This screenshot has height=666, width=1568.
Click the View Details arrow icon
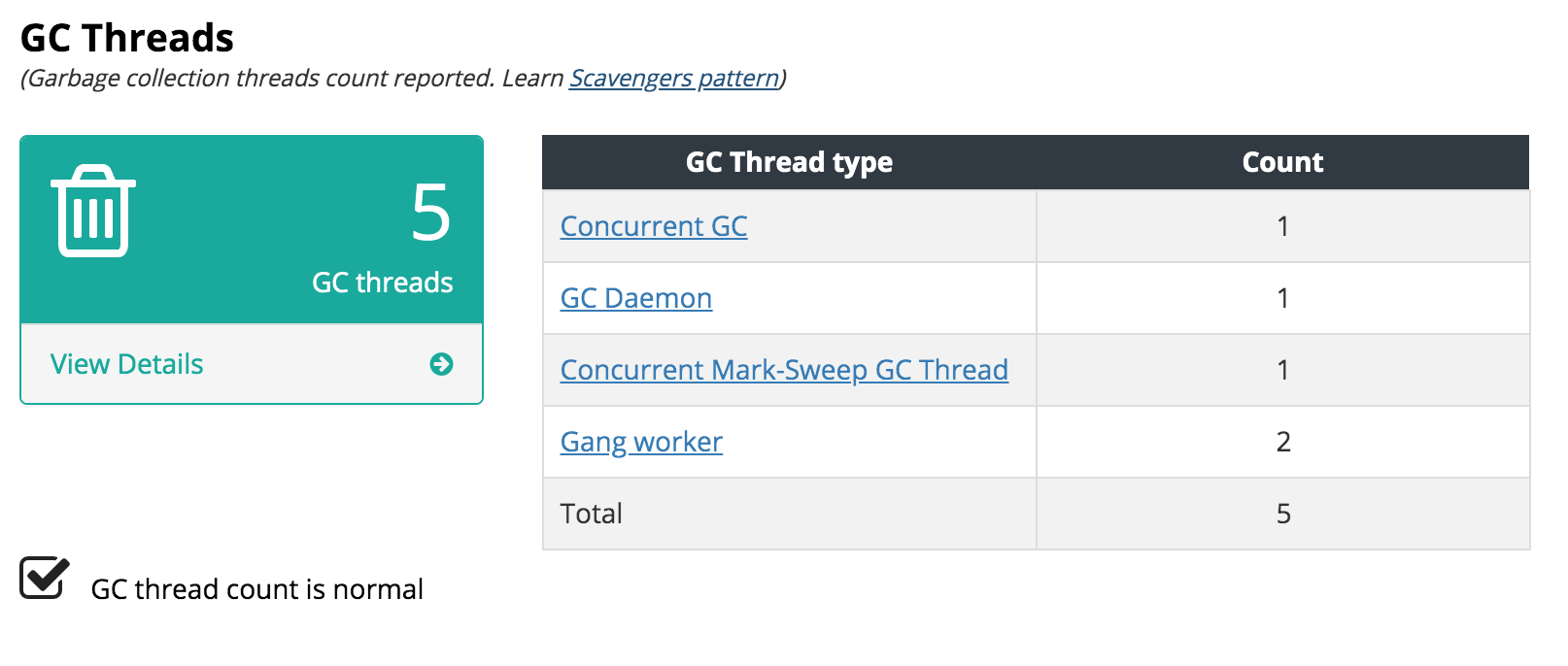(441, 364)
